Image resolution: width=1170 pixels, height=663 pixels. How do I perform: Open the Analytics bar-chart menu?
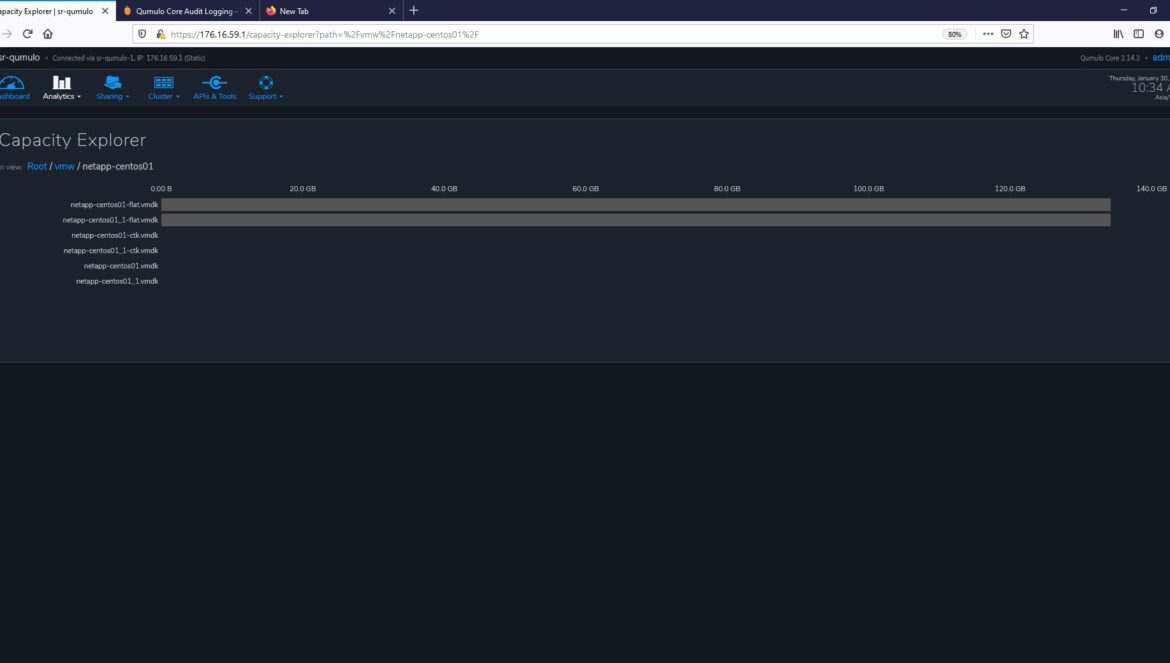[x=61, y=87]
